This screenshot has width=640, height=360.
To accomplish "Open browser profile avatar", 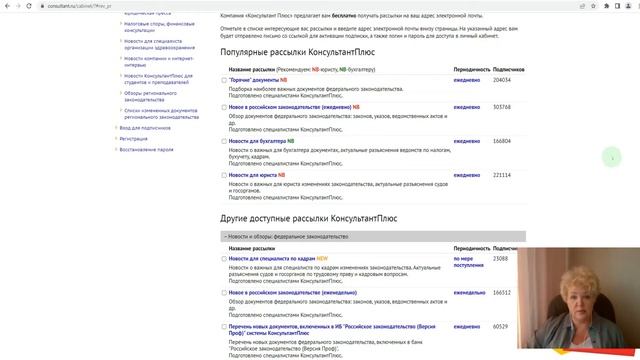I will [629, 6].
